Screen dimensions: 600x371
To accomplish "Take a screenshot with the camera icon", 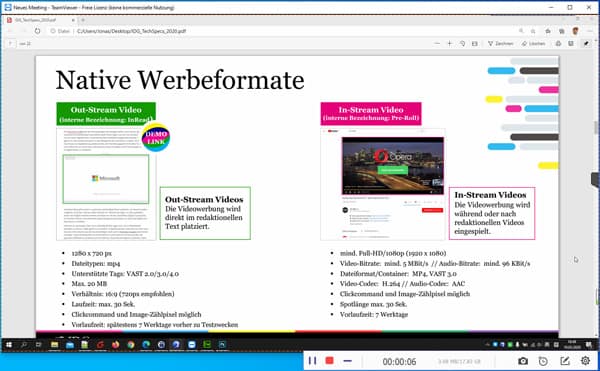I will pyautogui.click(x=523, y=361).
